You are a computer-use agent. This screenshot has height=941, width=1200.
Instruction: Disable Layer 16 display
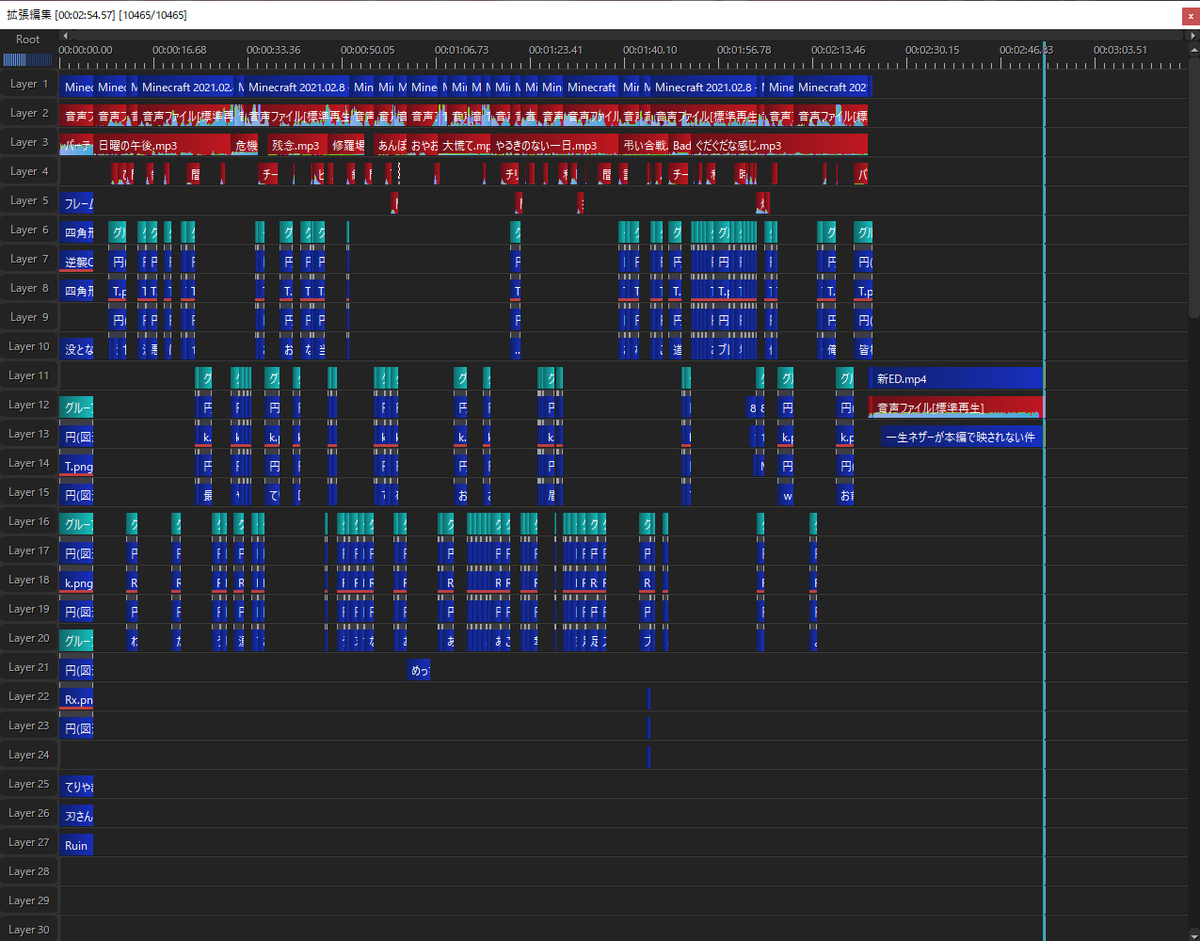pos(29,522)
